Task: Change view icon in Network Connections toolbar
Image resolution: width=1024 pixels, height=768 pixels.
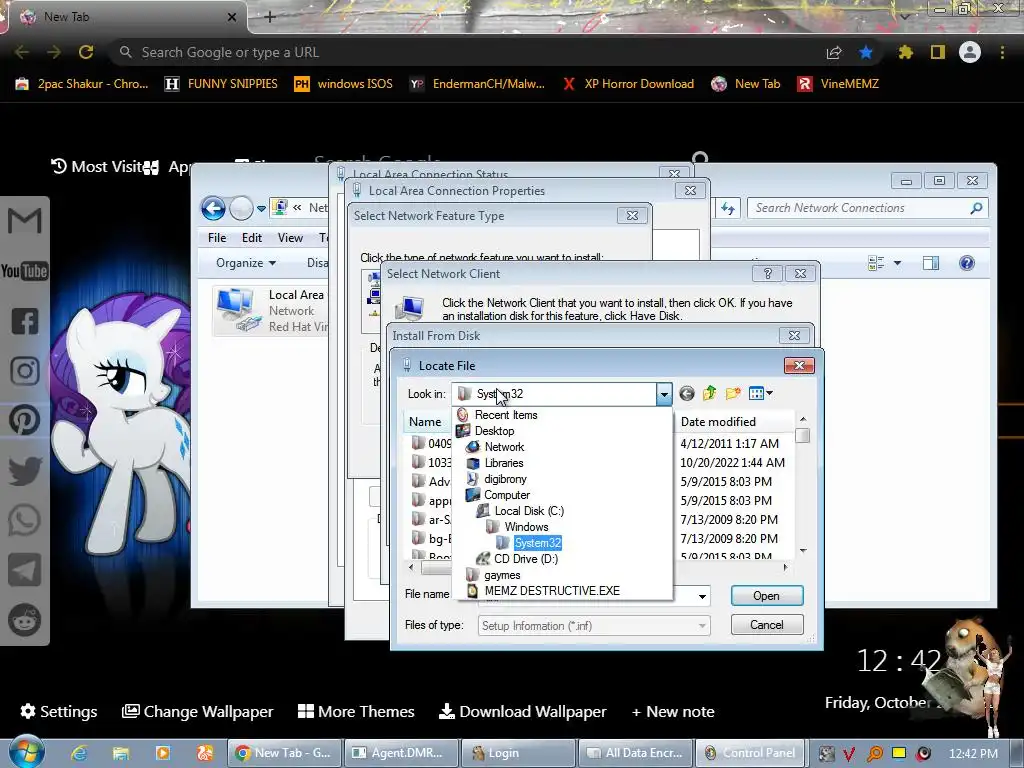Action: (x=876, y=263)
